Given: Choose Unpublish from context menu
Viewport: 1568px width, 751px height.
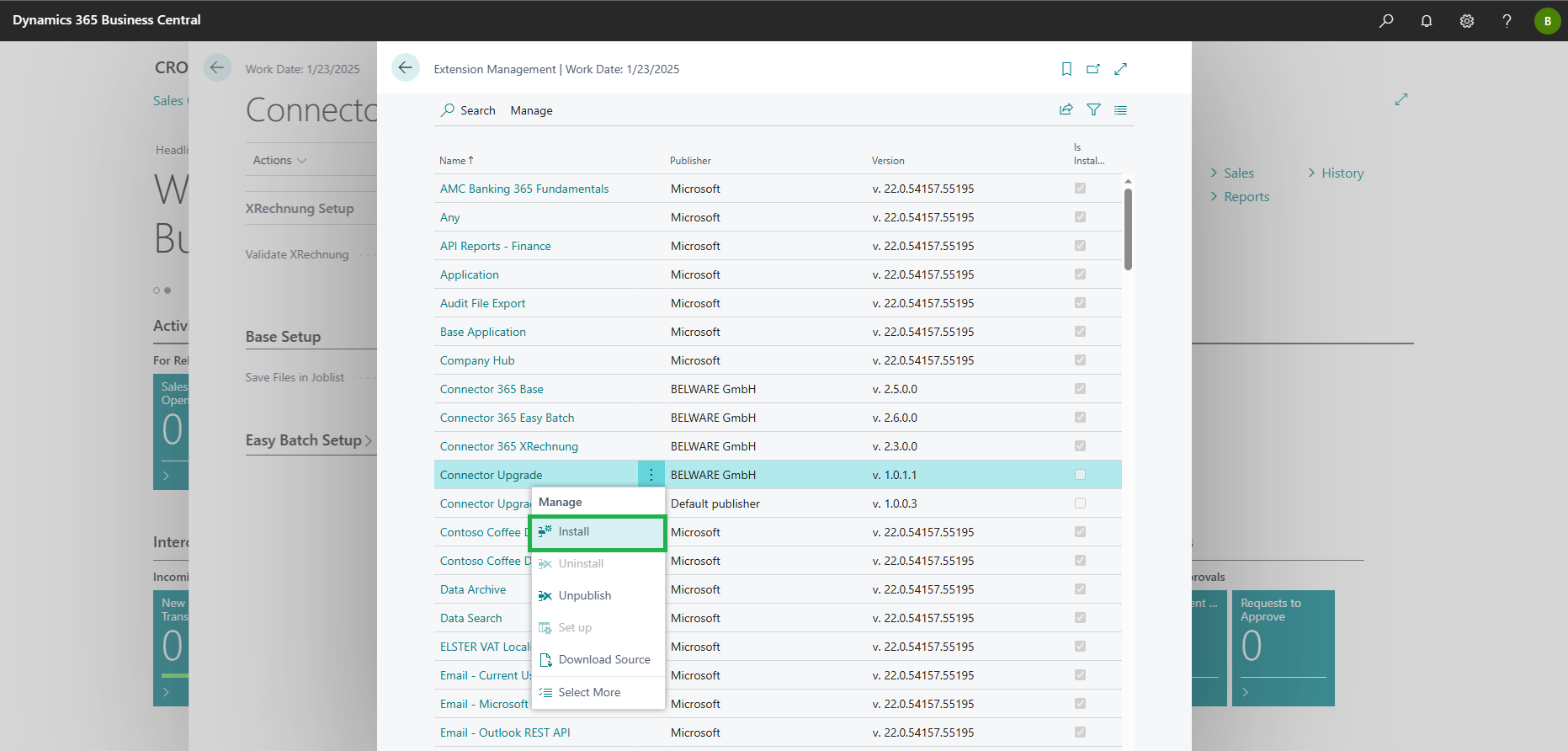Looking at the screenshot, I should [x=598, y=596].
